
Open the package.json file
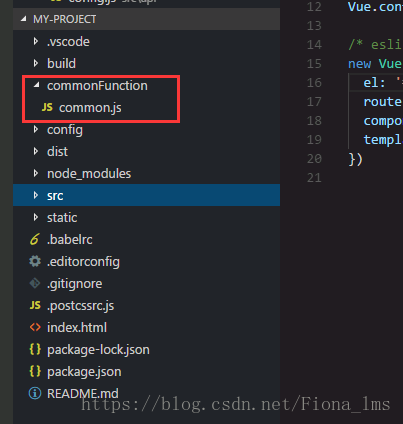tap(84, 372)
